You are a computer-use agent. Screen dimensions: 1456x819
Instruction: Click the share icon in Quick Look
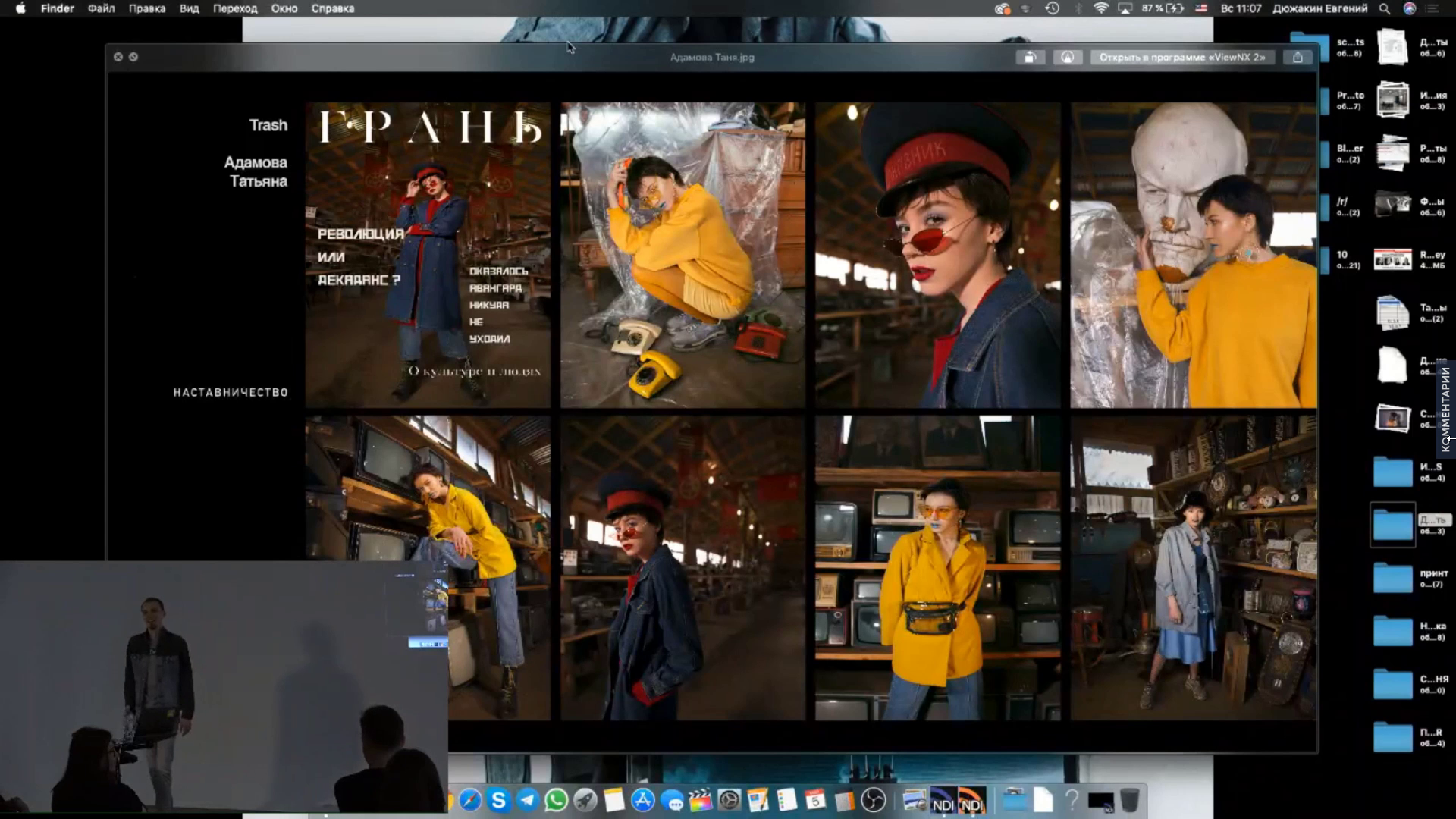point(1298,57)
